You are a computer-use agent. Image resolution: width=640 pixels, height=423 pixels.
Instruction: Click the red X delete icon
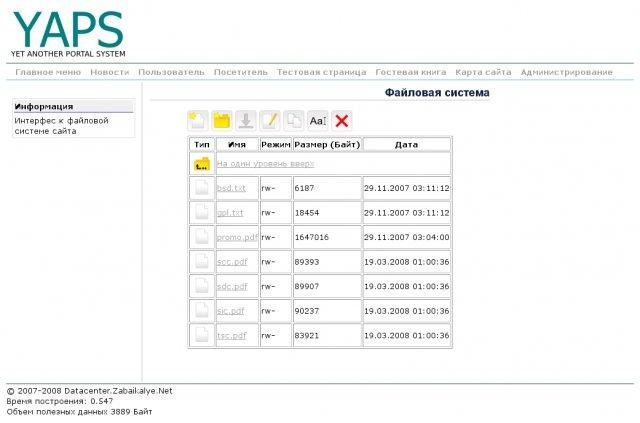click(342, 121)
